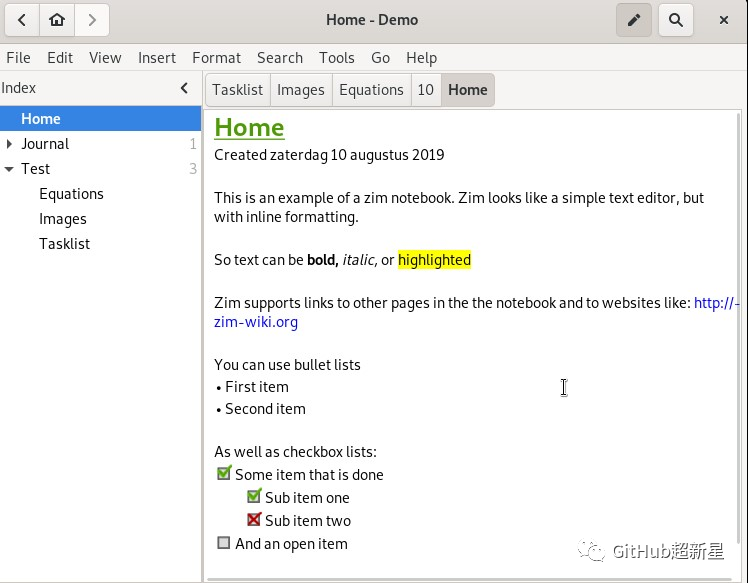Uncheck 'Some item that is done' checkbox
Screen dimensions: 748x583
tap(224, 473)
